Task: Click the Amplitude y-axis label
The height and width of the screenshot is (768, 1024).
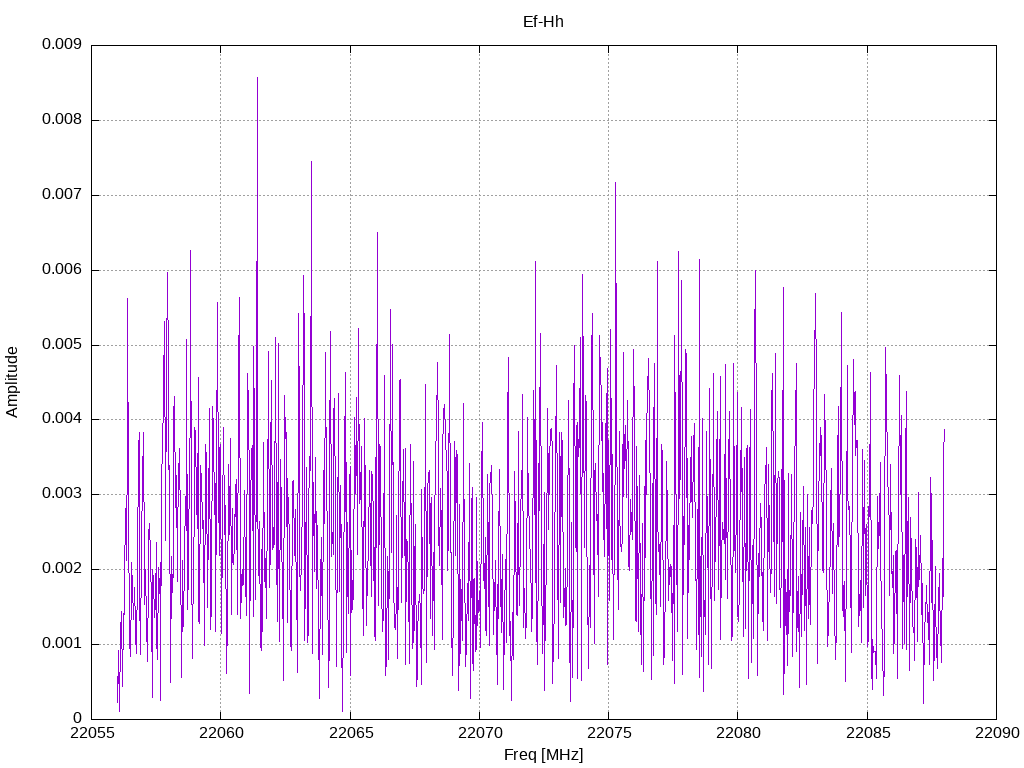Action: pos(12,382)
